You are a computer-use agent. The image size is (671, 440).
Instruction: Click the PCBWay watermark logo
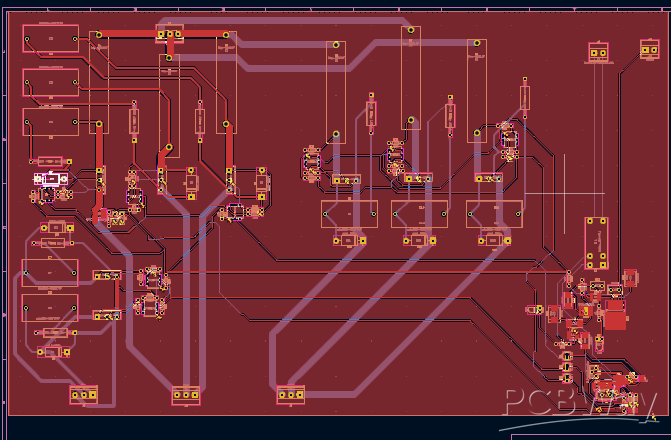tap(568, 402)
